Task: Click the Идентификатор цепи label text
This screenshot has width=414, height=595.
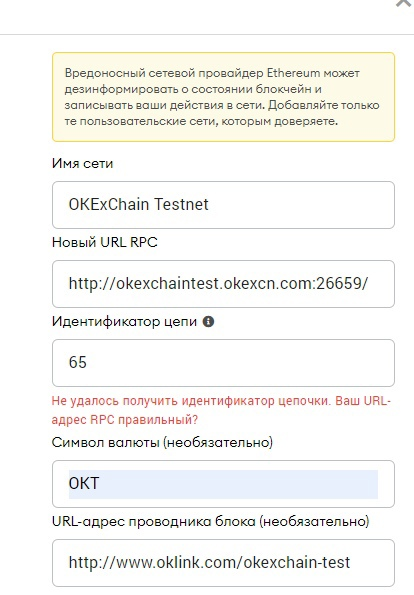Action: coord(124,322)
